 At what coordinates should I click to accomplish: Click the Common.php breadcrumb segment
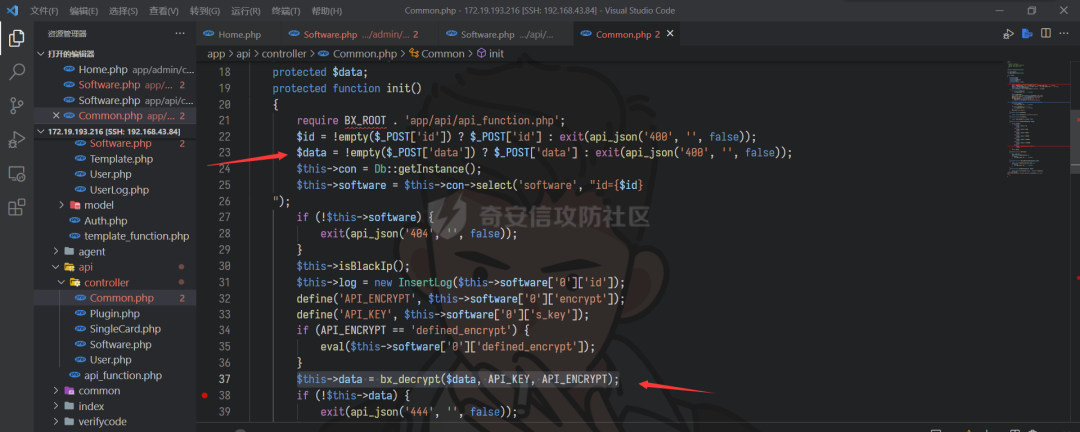point(357,54)
